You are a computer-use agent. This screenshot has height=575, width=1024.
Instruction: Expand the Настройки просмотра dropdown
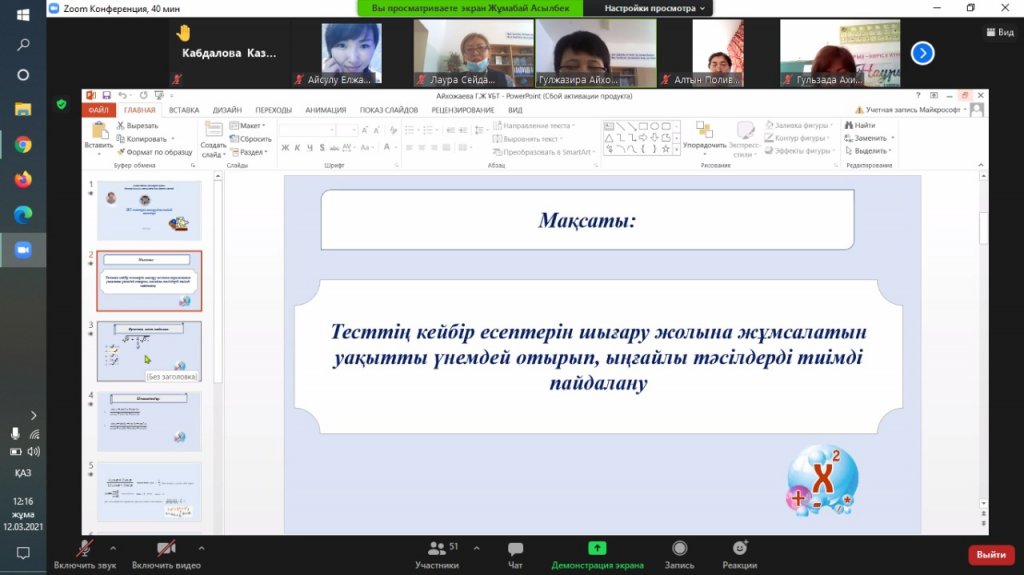(654, 8)
